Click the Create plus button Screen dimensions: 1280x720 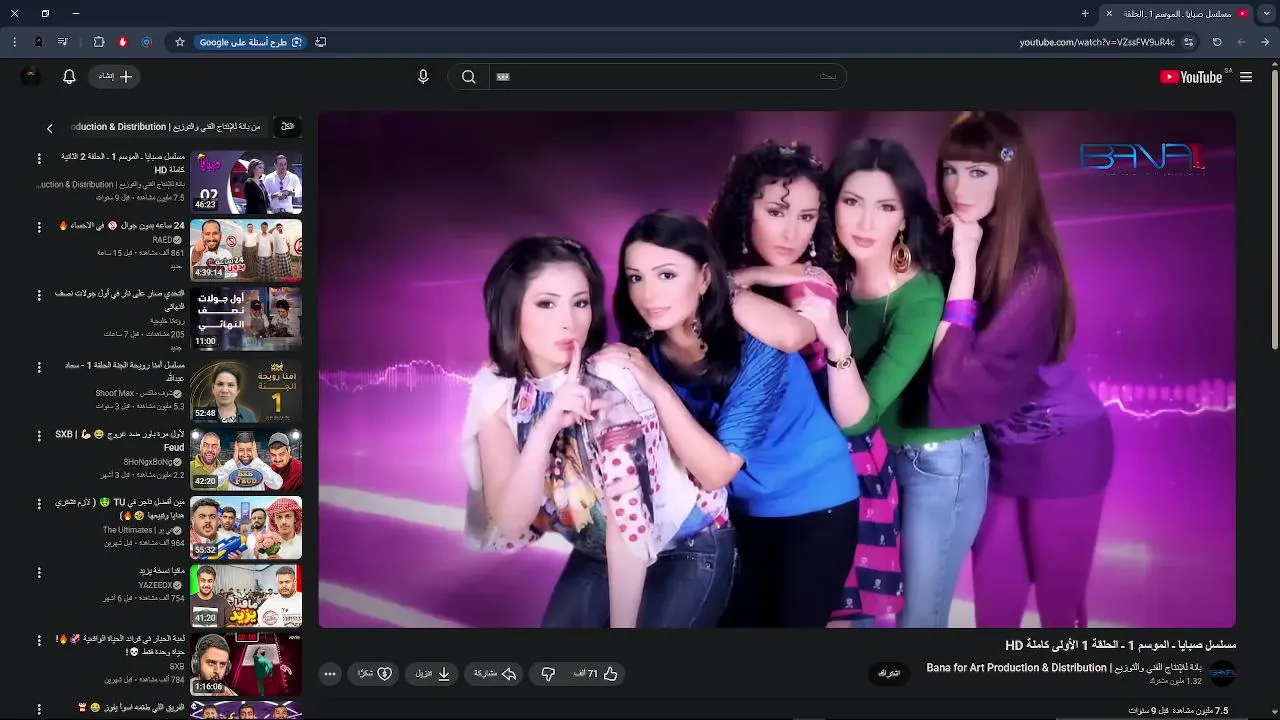pyautogui.click(x=114, y=77)
